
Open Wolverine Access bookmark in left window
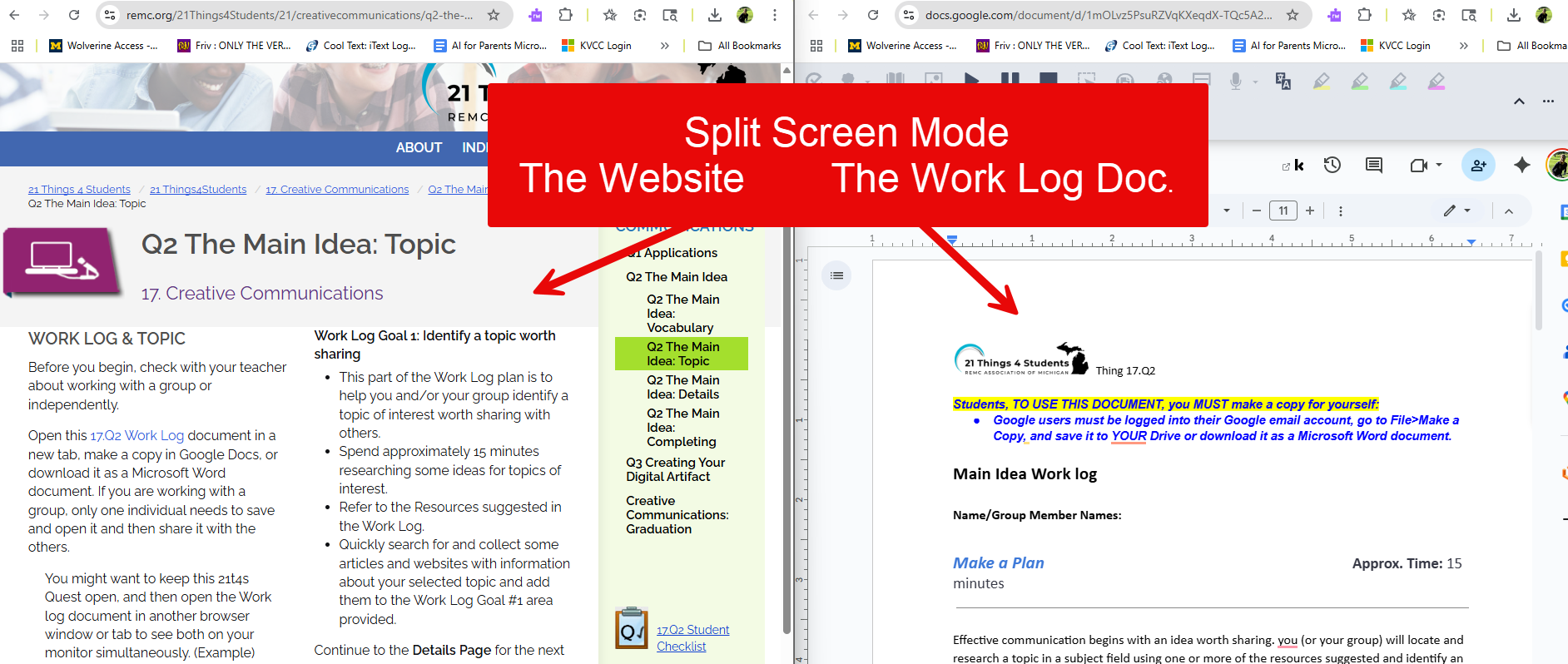pyautogui.click(x=103, y=46)
